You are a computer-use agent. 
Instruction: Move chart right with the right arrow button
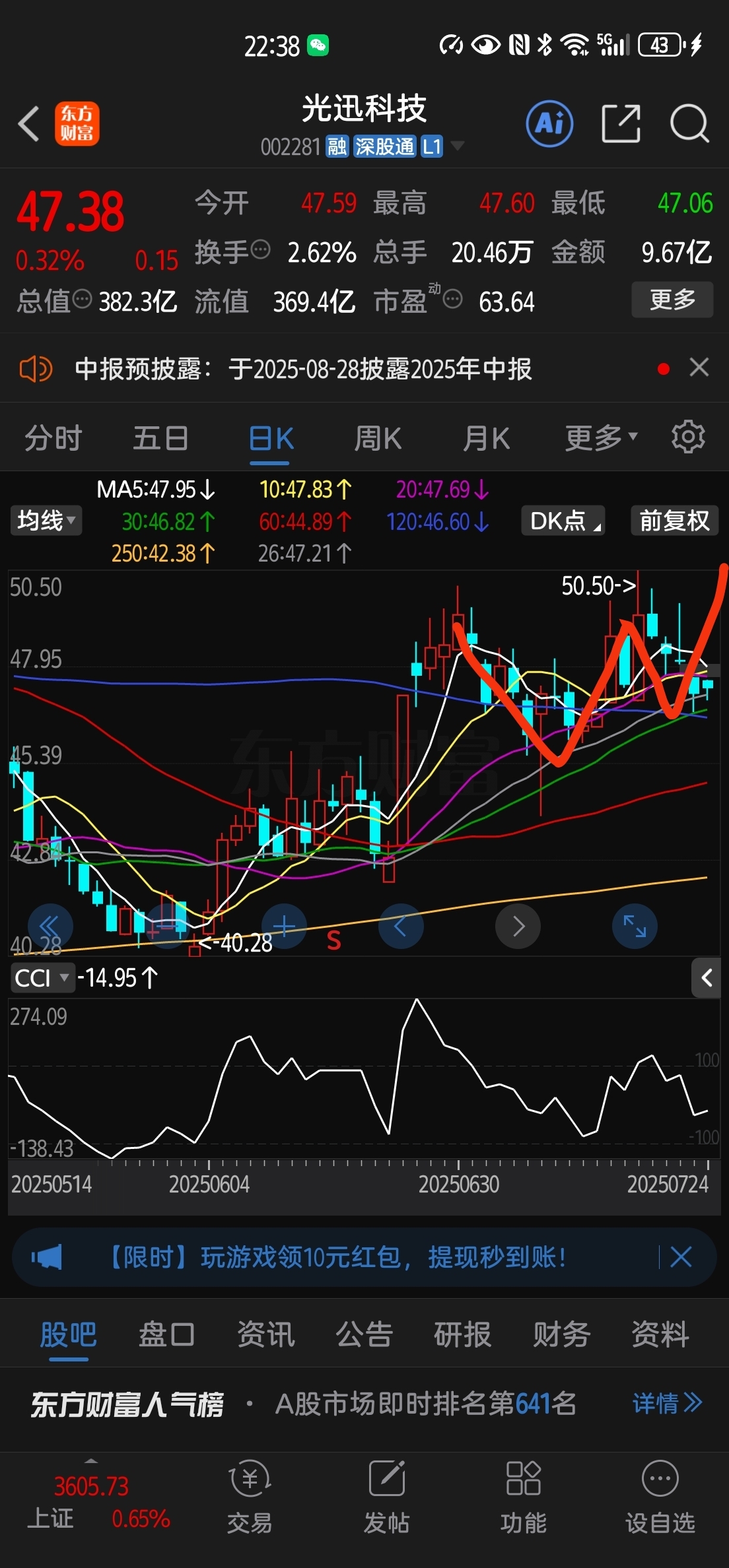[518, 927]
